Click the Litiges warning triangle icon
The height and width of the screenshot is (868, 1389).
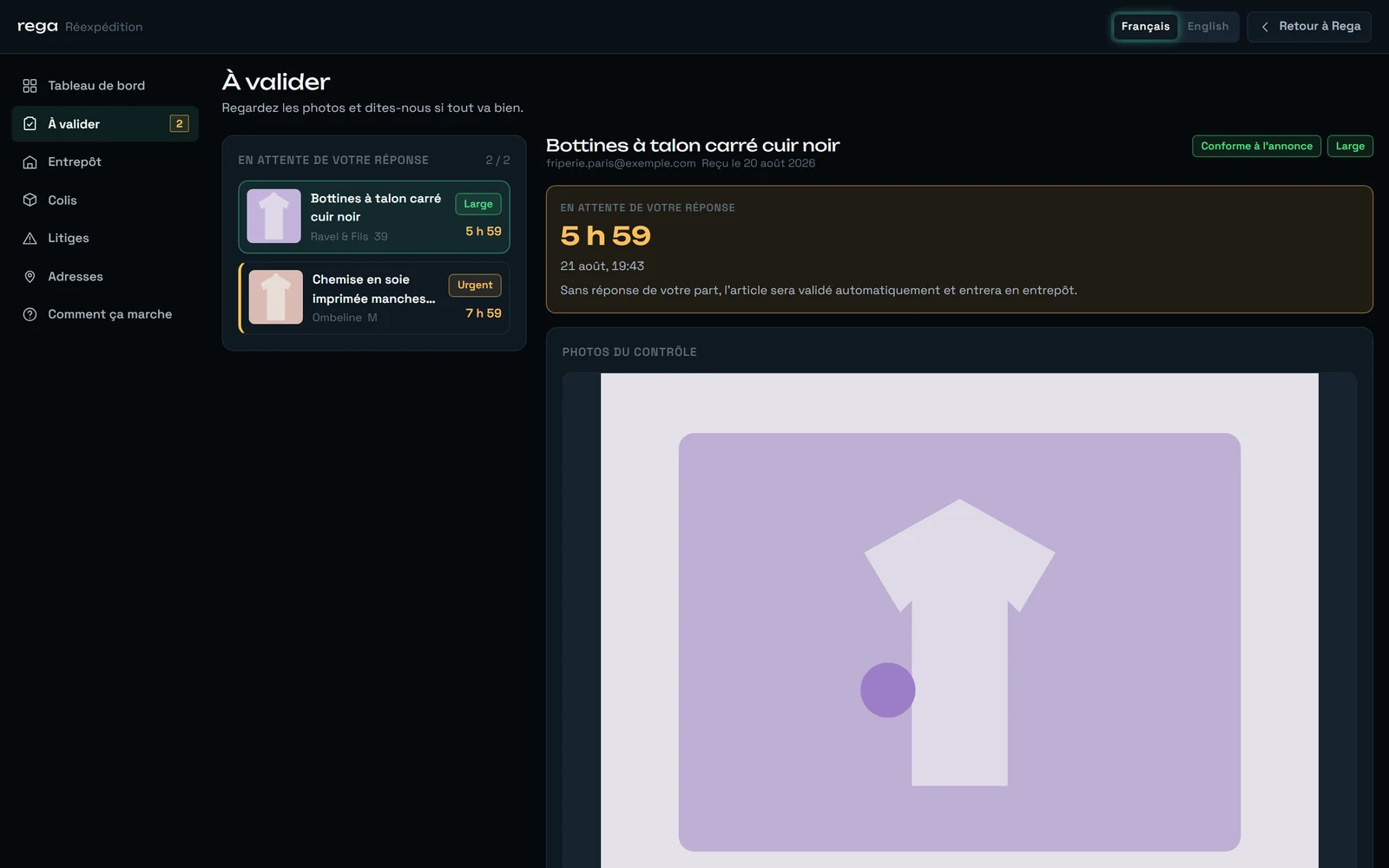point(30,239)
